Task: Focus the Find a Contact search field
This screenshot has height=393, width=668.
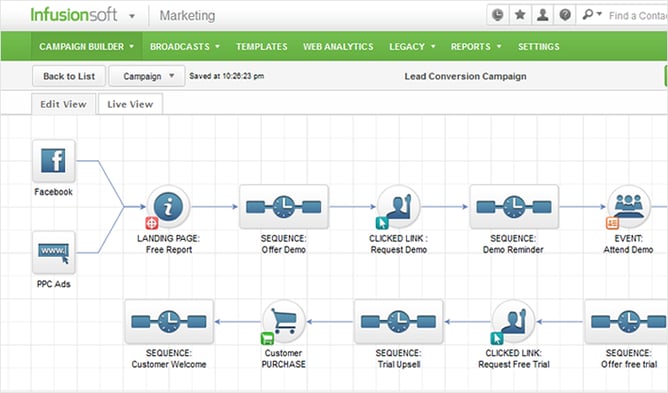Action: pyautogui.click(x=637, y=16)
